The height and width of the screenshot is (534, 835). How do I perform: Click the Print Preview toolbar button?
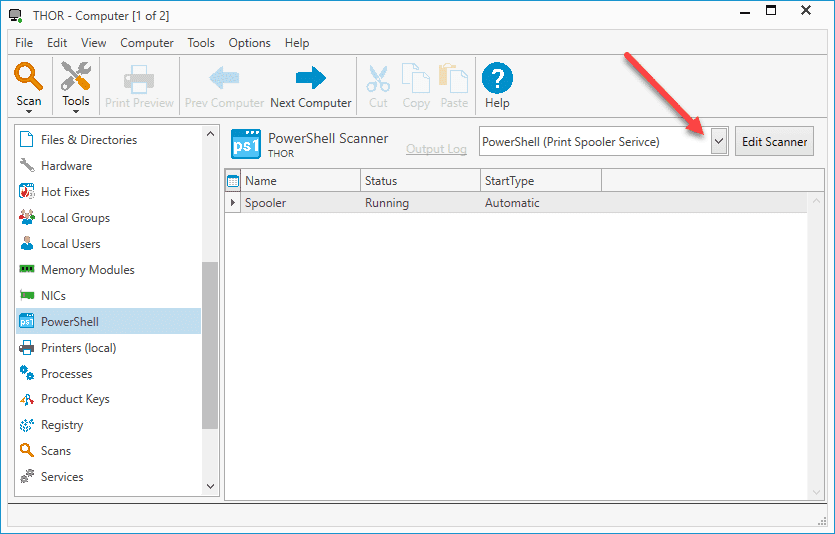point(140,86)
